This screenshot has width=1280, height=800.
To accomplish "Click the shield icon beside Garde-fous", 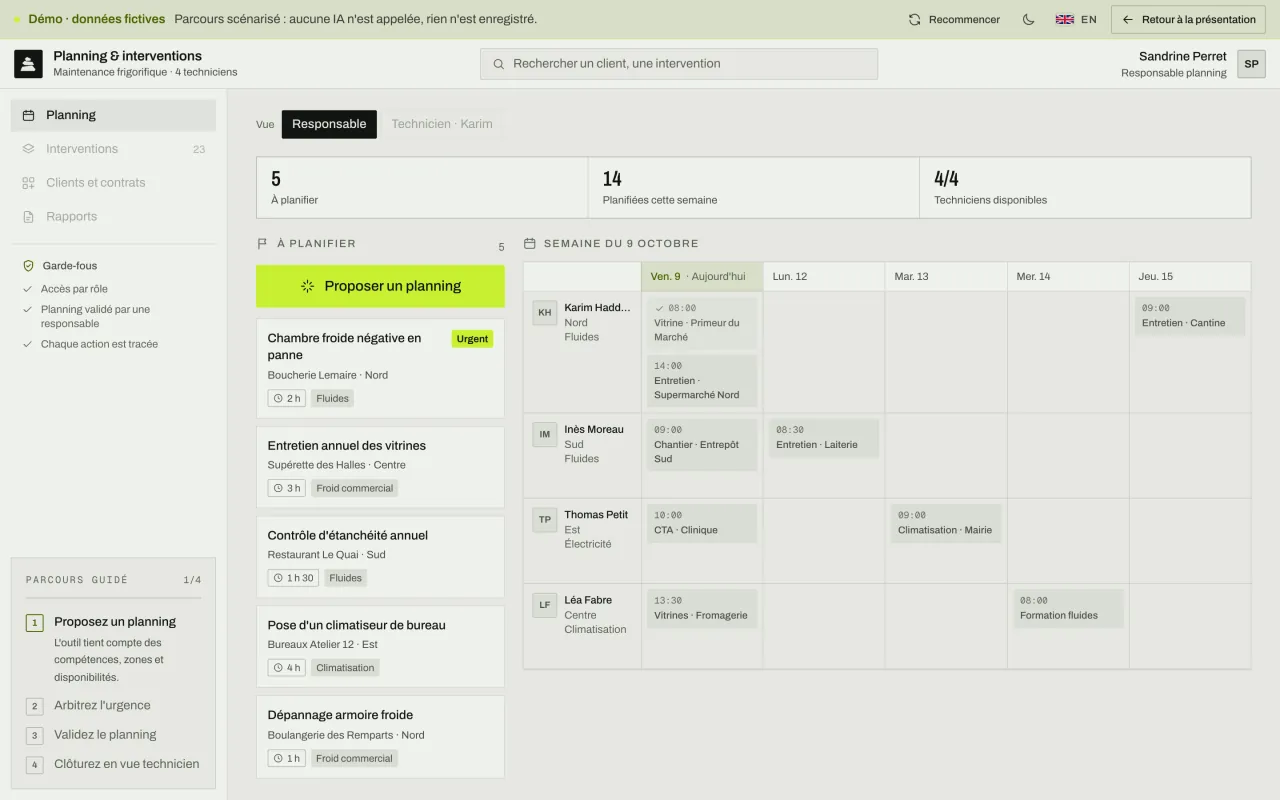I will click(28, 266).
